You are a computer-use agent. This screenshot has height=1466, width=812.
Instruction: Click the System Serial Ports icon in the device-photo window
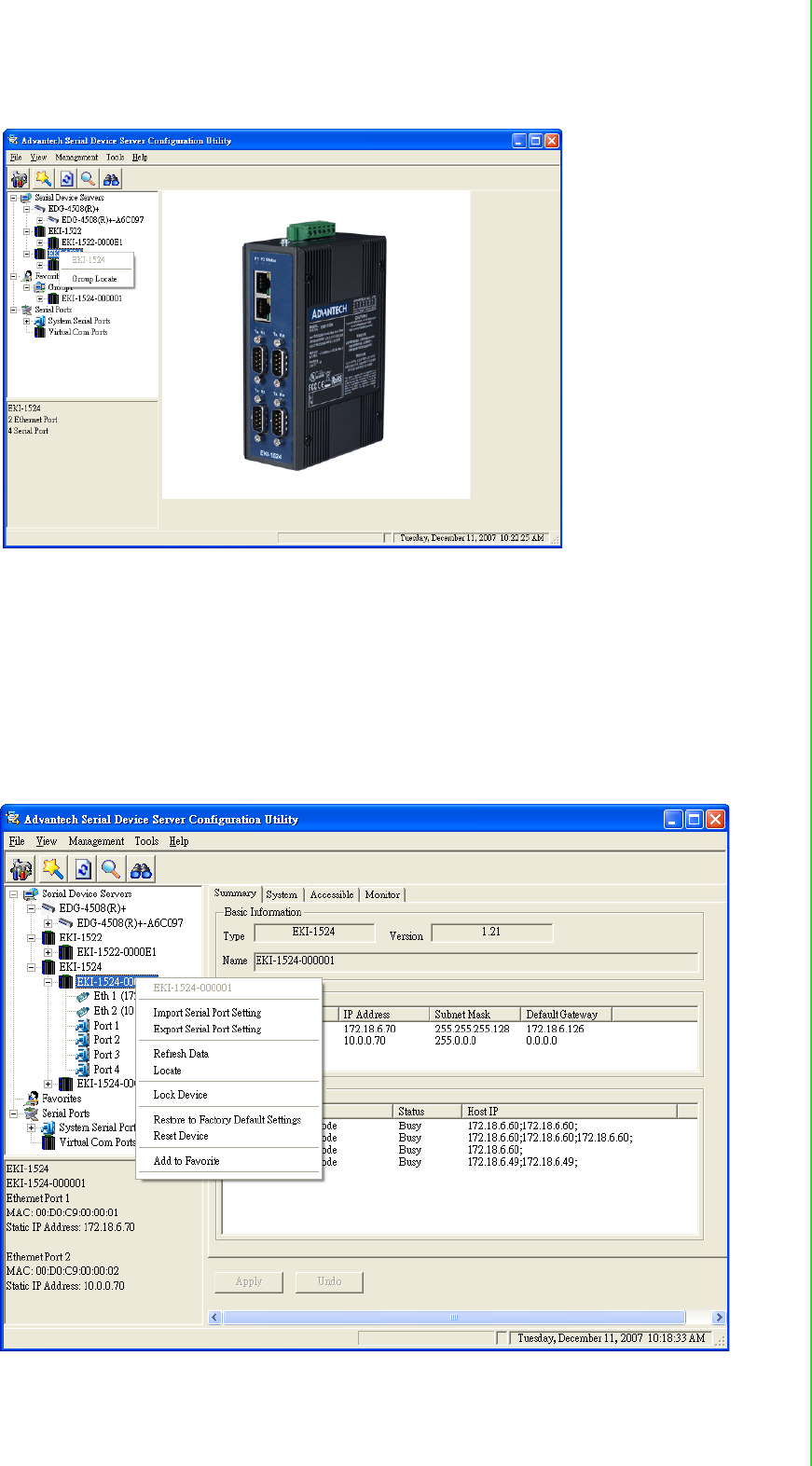(x=40, y=321)
